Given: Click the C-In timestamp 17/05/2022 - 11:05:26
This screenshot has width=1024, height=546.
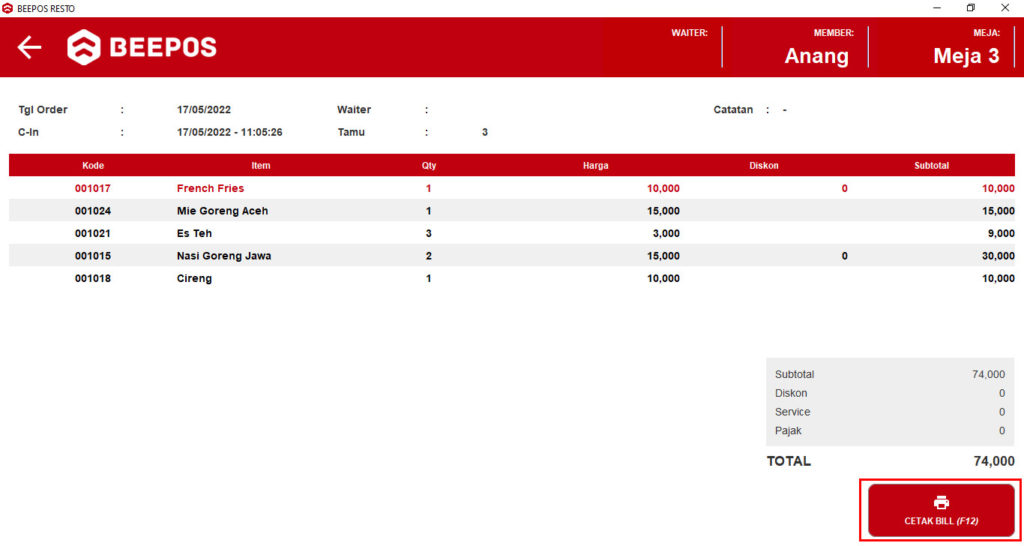Looking at the screenshot, I should (x=230, y=132).
